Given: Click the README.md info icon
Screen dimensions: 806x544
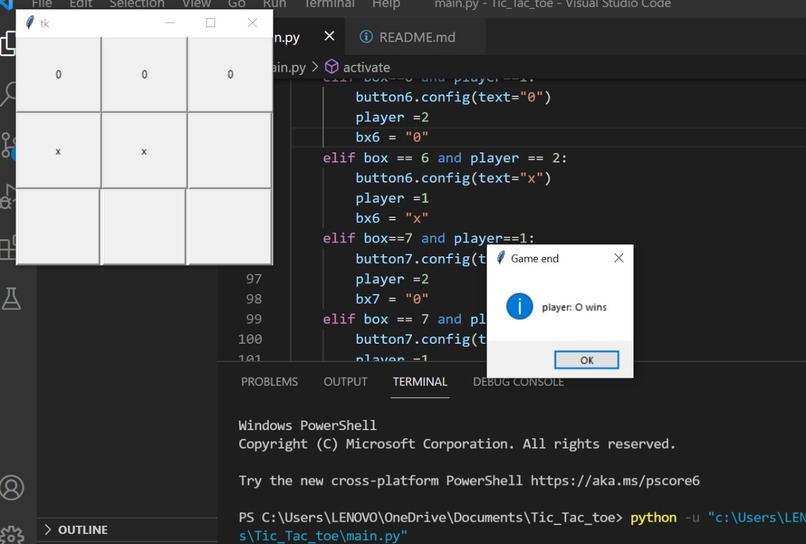Looking at the screenshot, I should [366, 37].
